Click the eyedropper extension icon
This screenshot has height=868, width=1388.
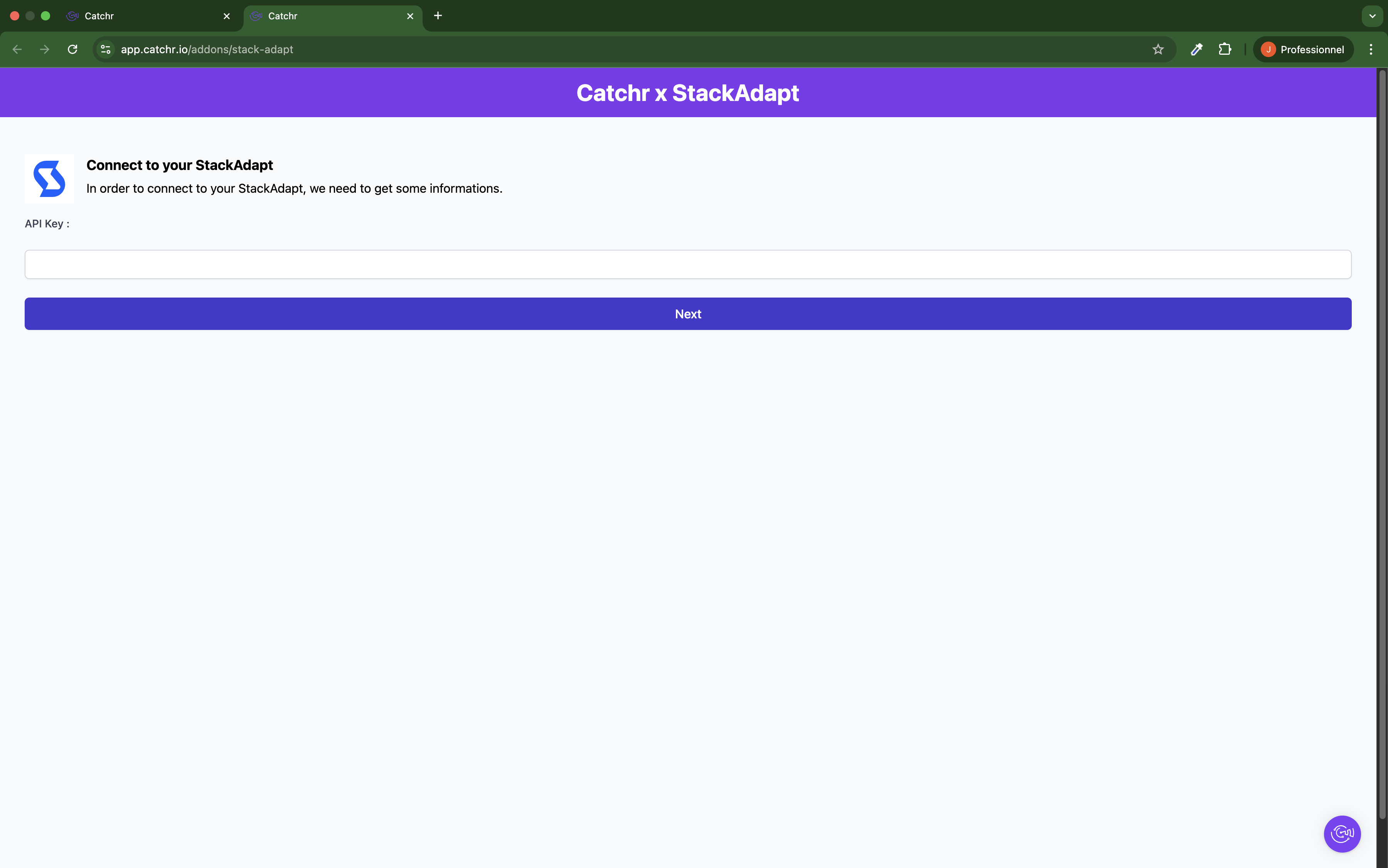(1196, 49)
